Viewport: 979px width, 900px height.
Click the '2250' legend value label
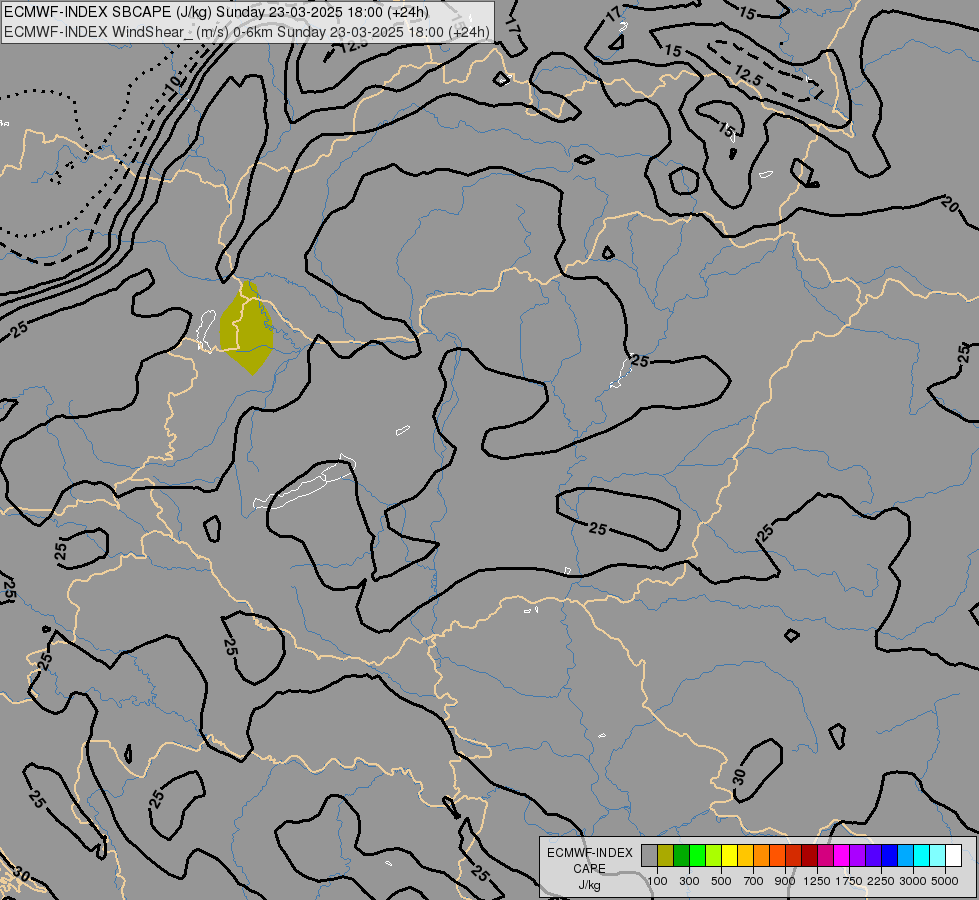[x=881, y=881]
